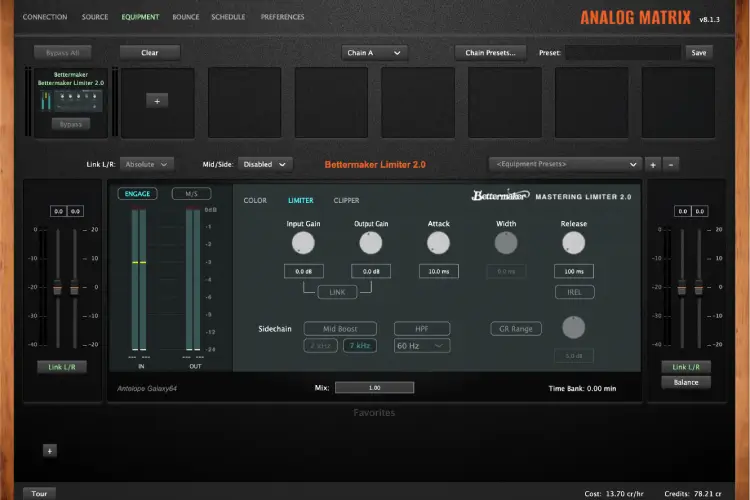The image size is (750, 500).
Task: Open the 60 Hz HPF frequency dropdown
Action: (x=421, y=346)
